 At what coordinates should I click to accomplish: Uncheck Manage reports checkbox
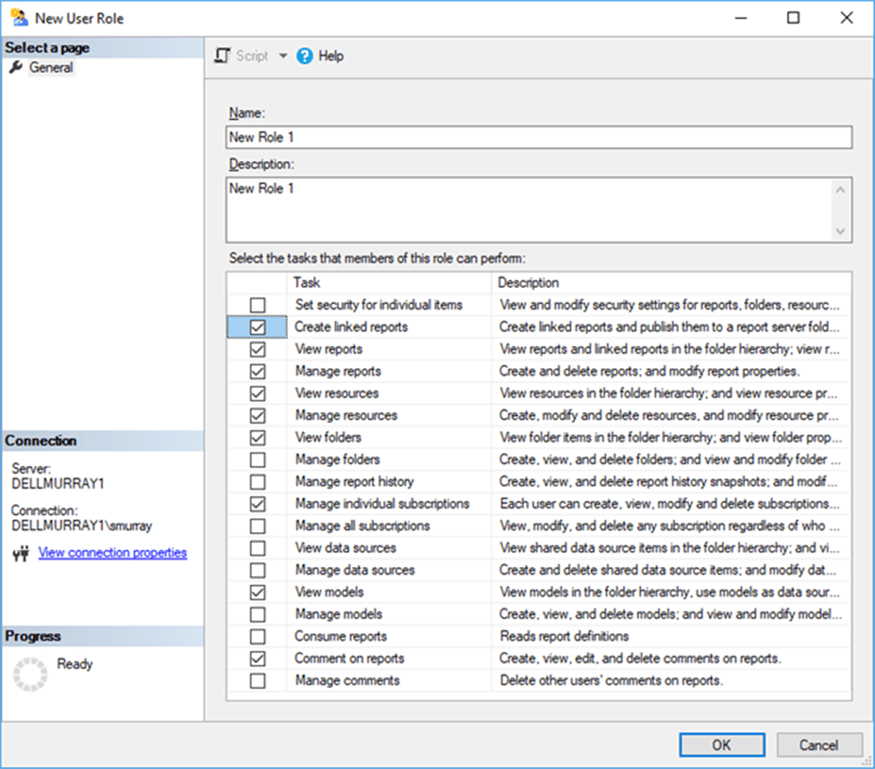click(x=257, y=372)
